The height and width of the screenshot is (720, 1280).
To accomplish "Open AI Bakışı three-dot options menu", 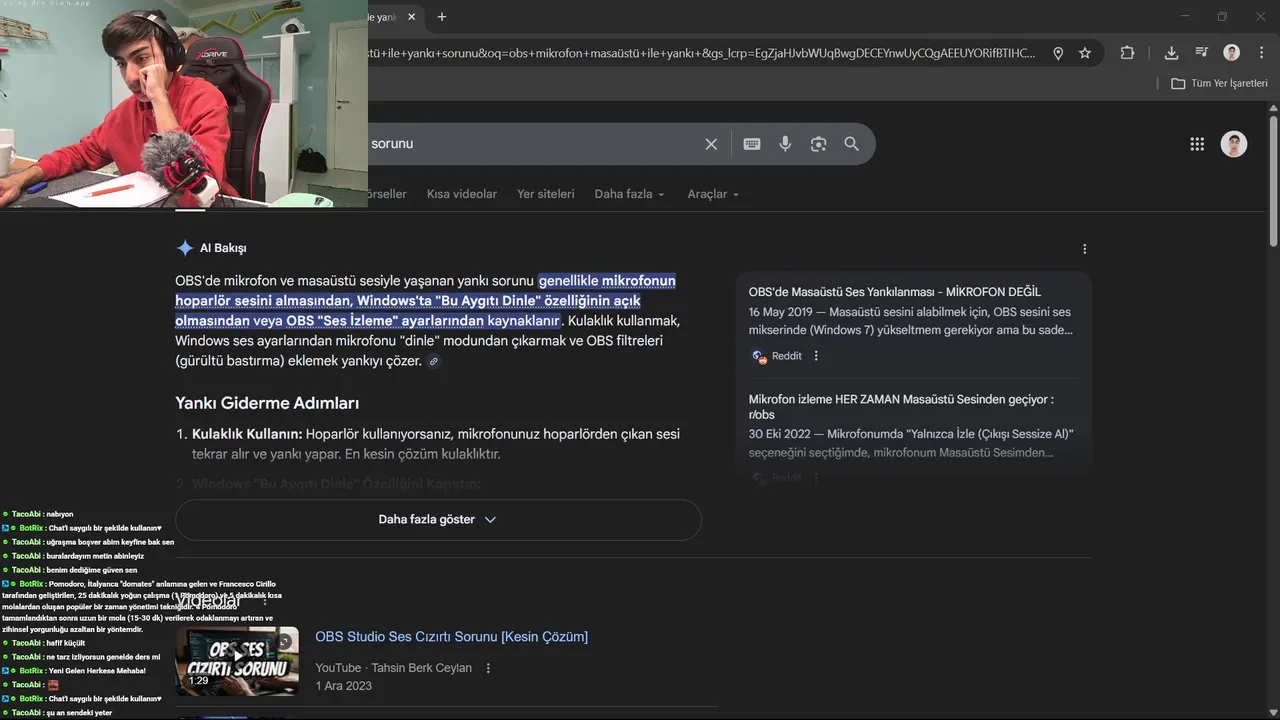I will 1084,249.
